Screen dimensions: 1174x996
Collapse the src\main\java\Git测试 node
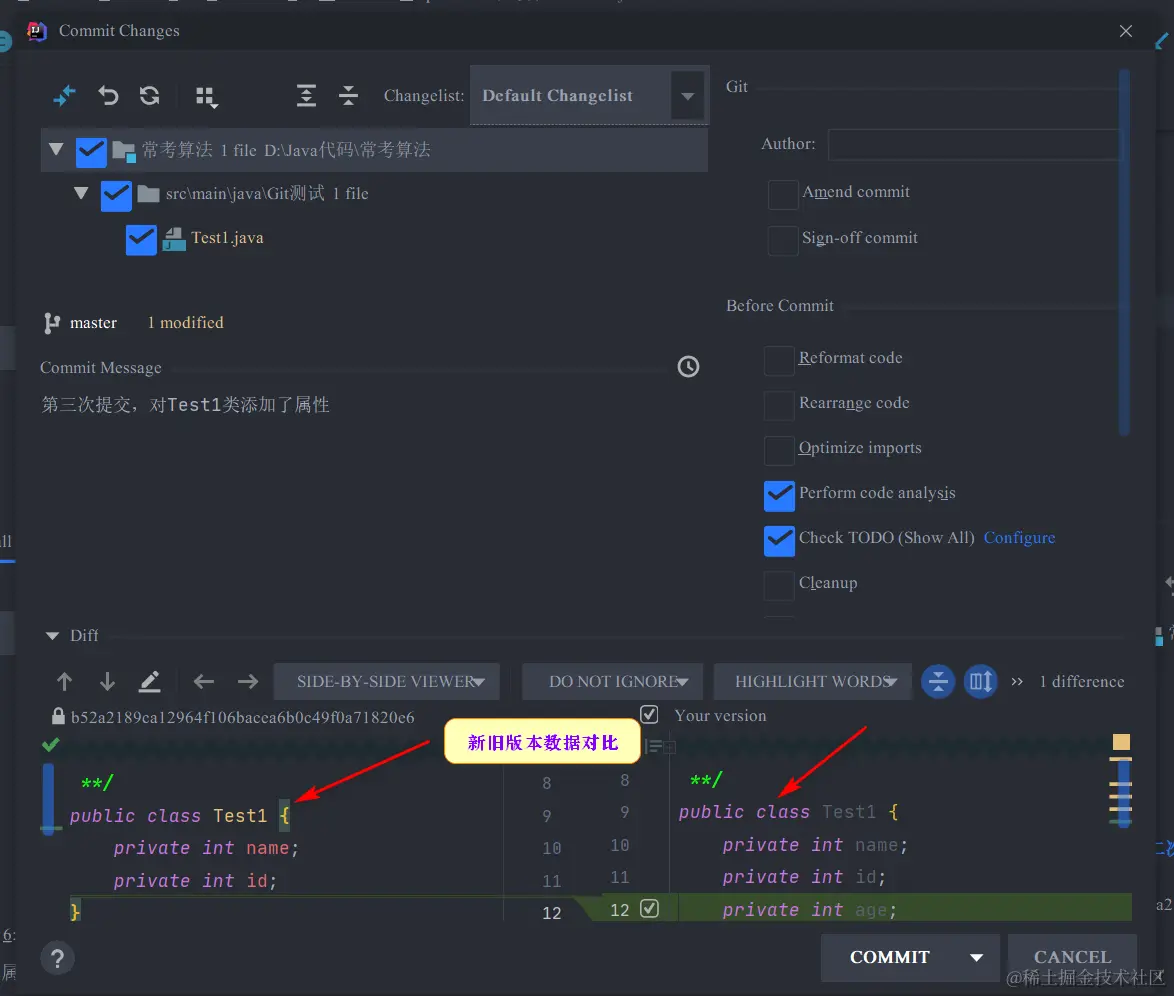coord(81,193)
